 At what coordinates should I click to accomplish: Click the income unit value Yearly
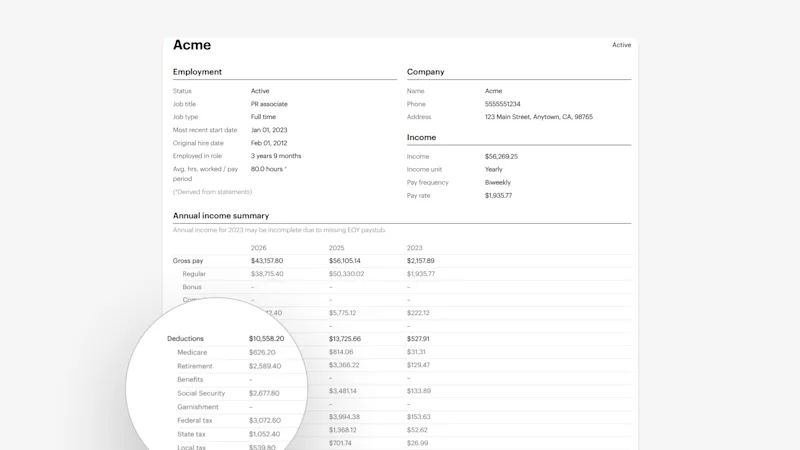(x=493, y=169)
